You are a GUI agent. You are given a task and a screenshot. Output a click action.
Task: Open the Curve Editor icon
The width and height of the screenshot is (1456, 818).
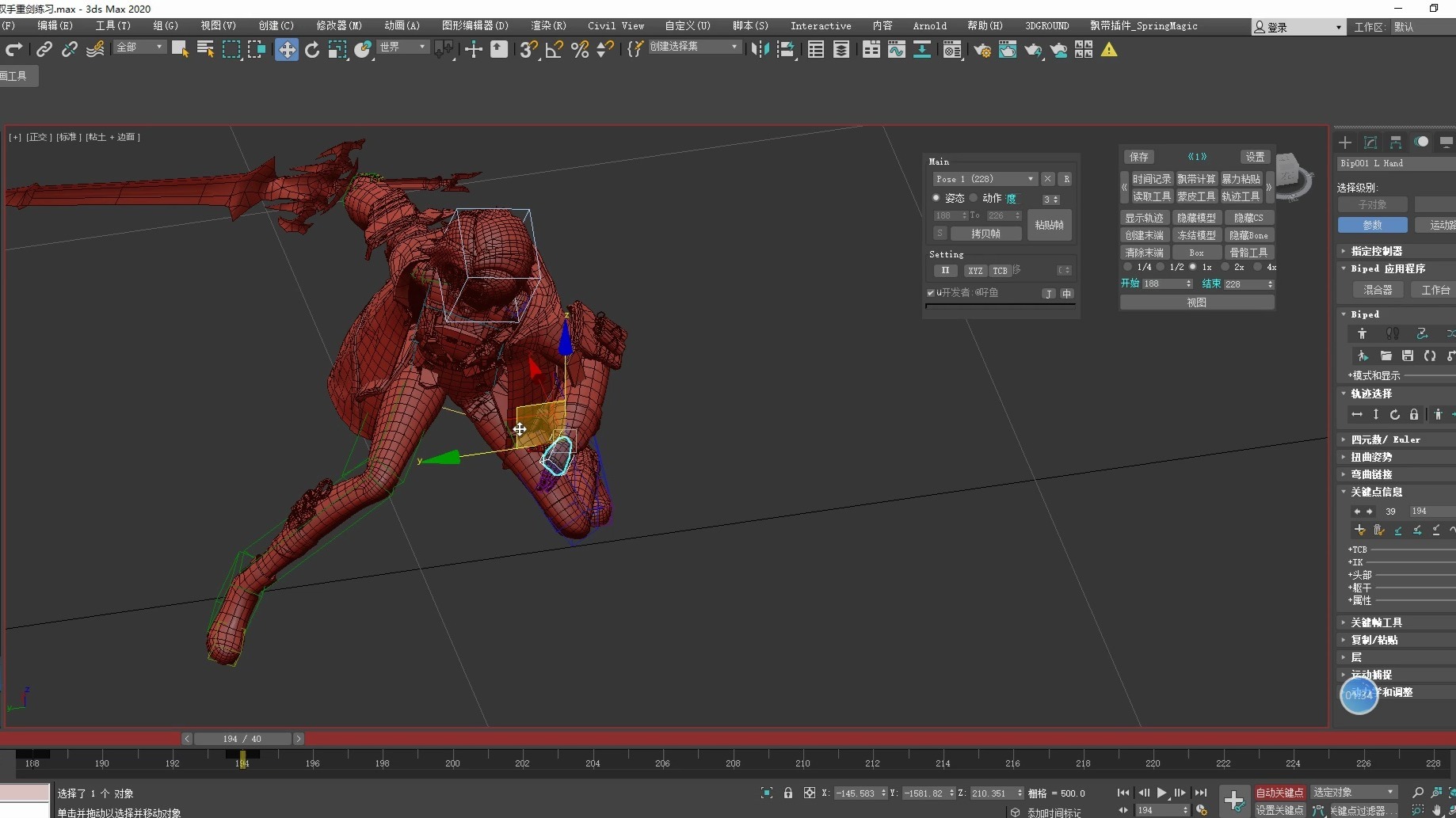tap(897, 50)
